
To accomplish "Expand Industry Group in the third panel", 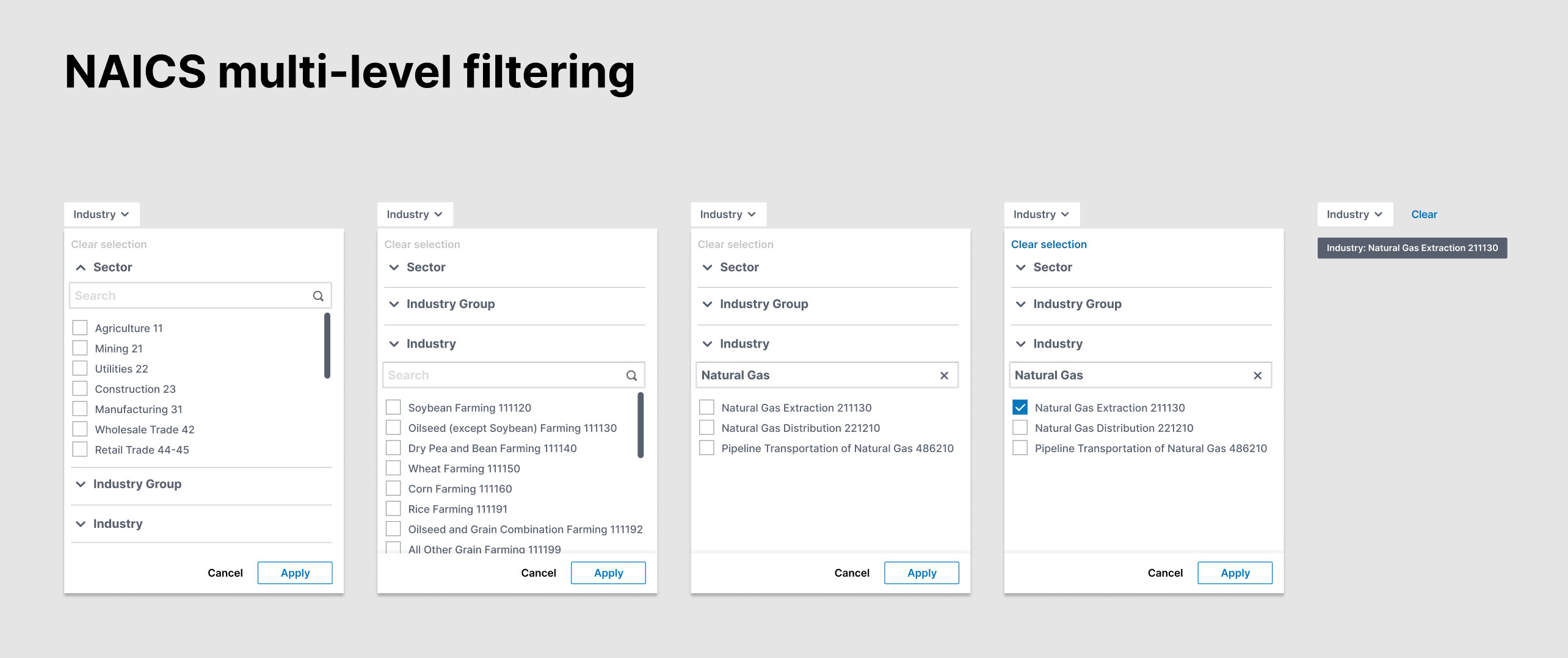I will (707, 304).
